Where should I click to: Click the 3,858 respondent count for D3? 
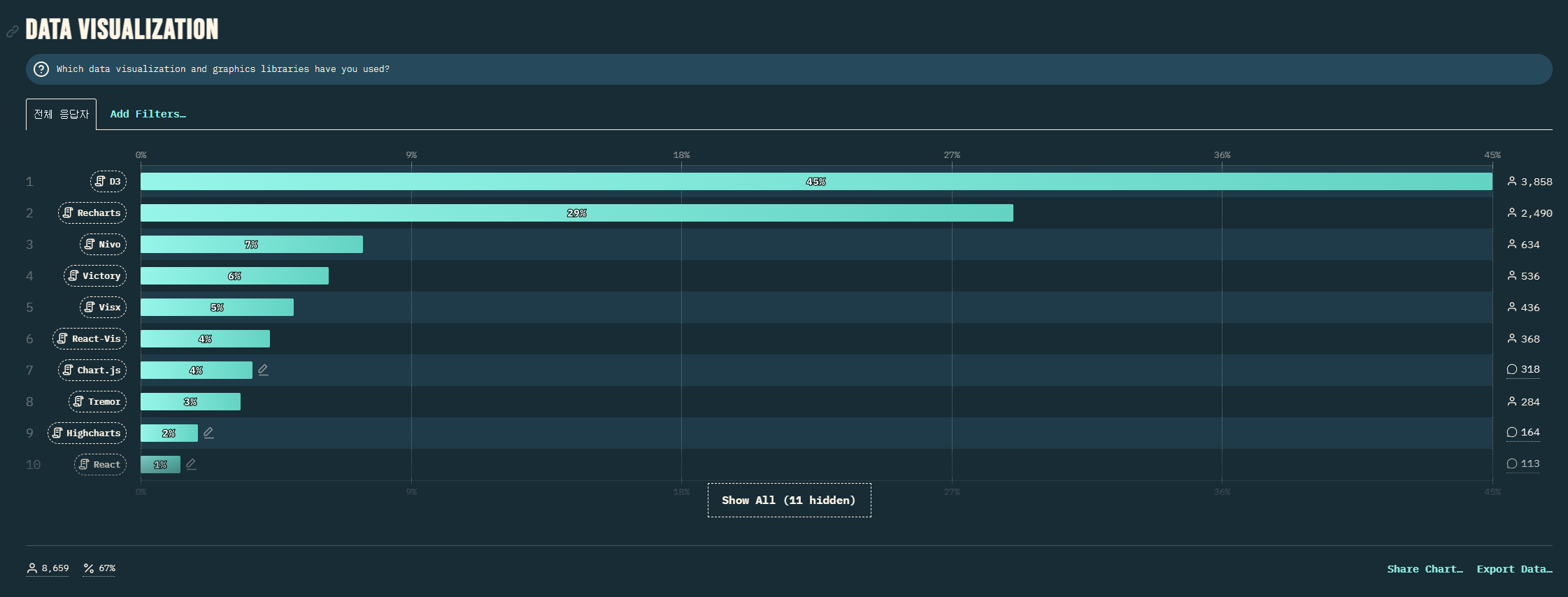tap(1530, 181)
